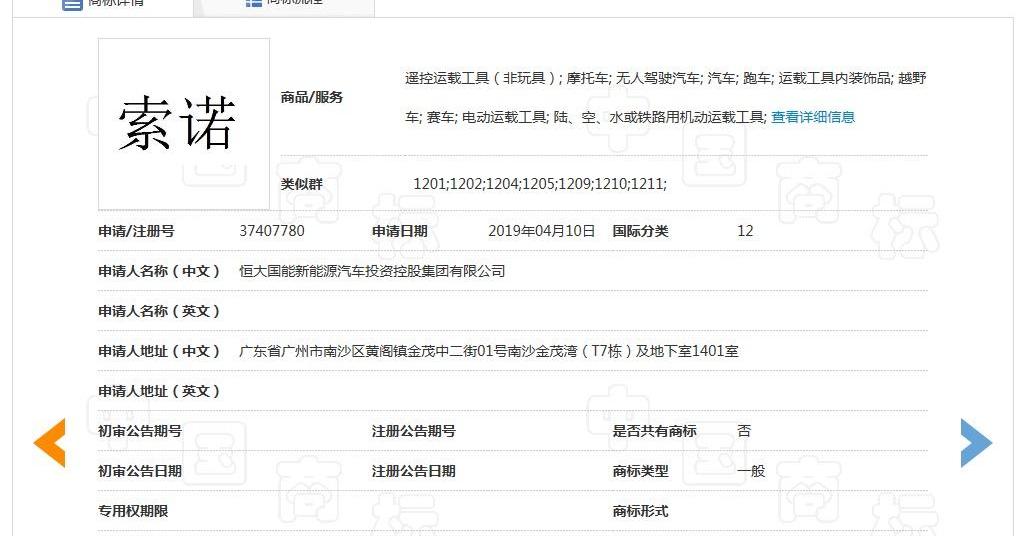
Task: Click the 申请人名称（英文） label
Action: [x=159, y=311]
